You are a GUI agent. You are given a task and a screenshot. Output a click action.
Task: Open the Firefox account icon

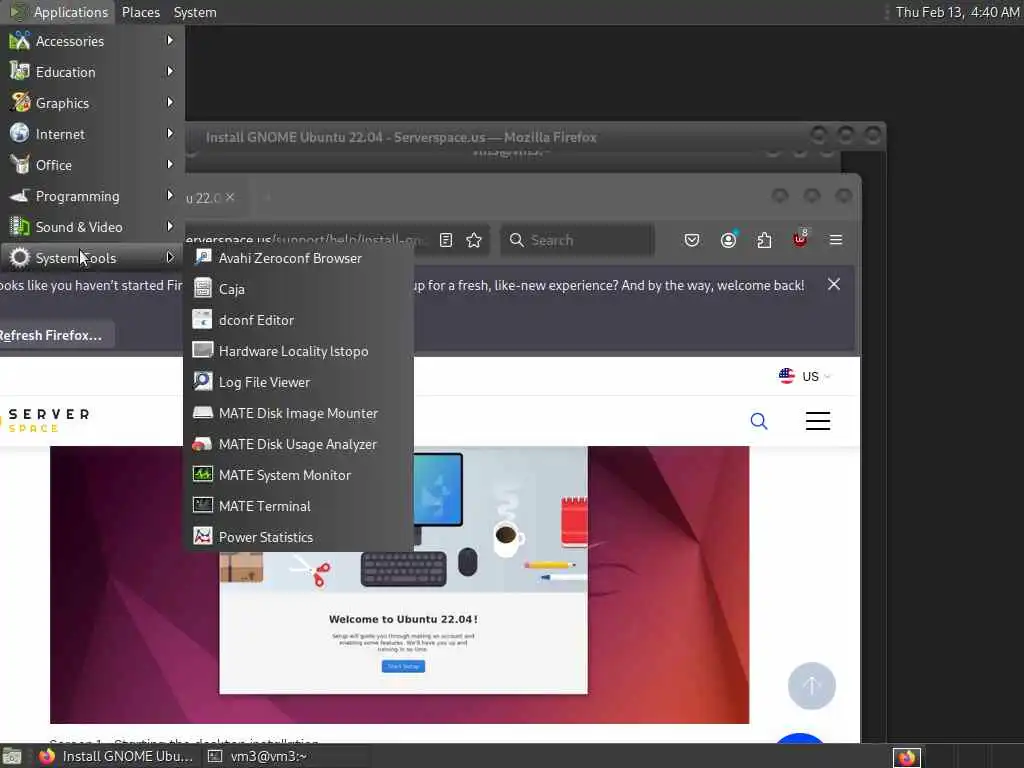coord(728,240)
